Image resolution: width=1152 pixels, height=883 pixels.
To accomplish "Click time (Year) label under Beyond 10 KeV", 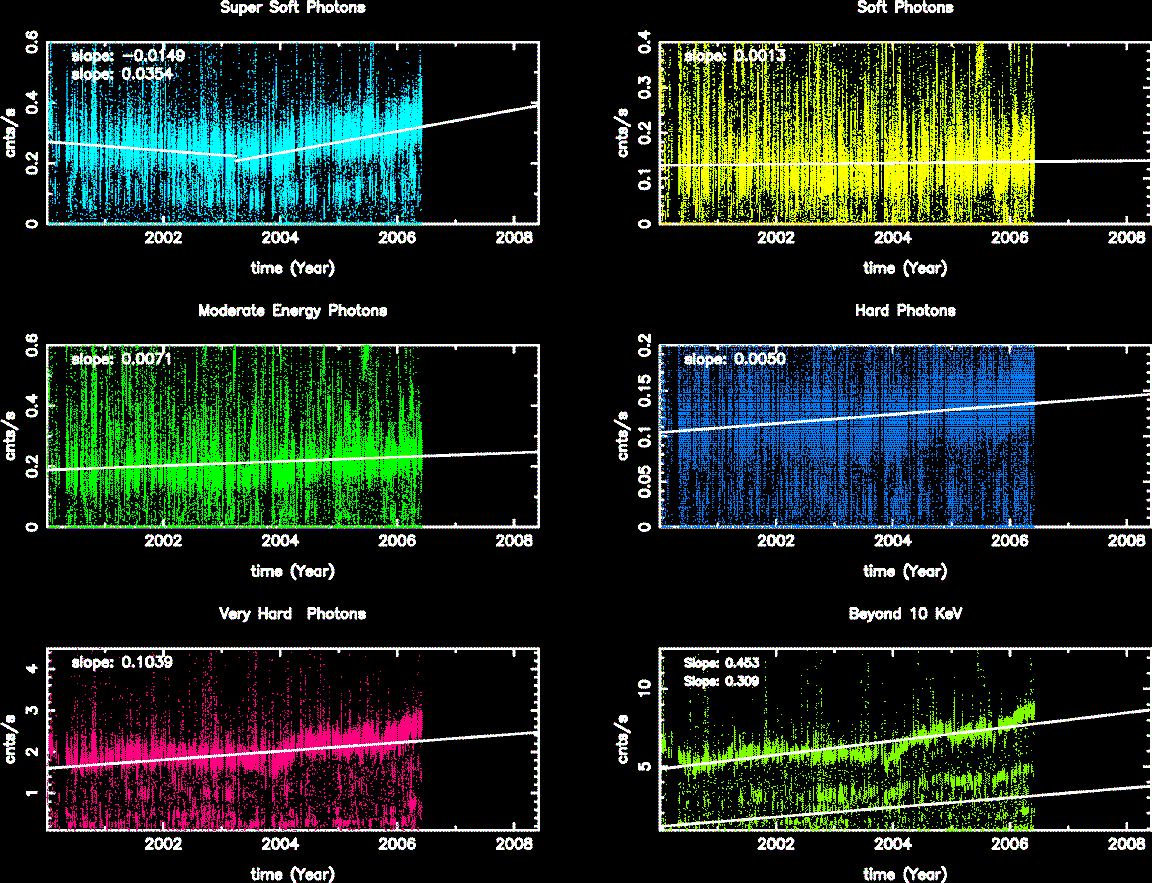I will pyautogui.click(x=905, y=875).
